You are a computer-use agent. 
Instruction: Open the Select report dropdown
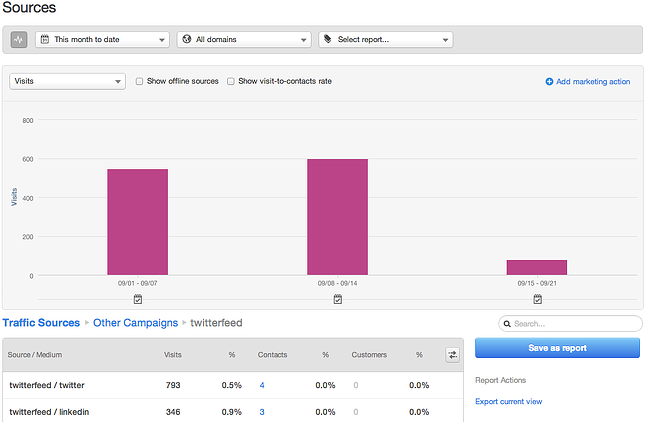click(x=386, y=40)
